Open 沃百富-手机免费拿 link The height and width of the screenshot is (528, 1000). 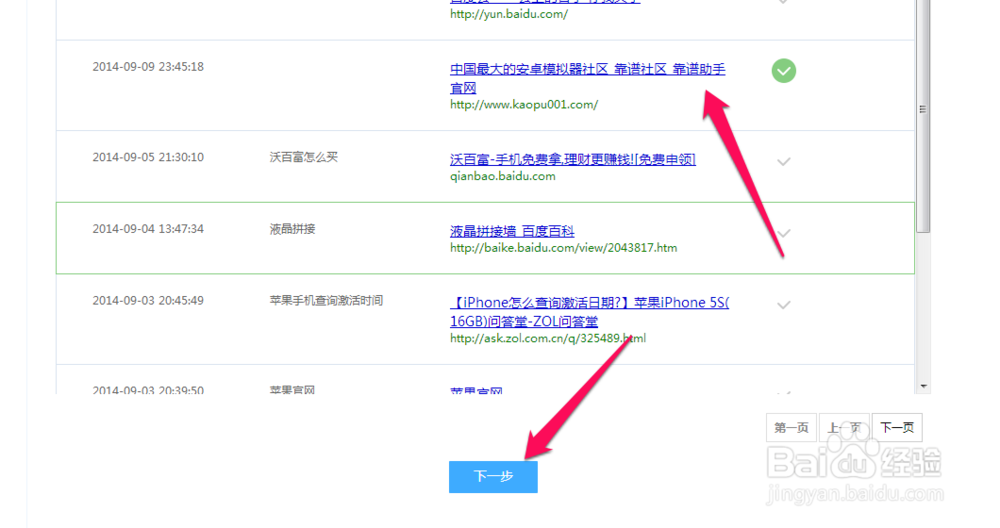(573, 159)
